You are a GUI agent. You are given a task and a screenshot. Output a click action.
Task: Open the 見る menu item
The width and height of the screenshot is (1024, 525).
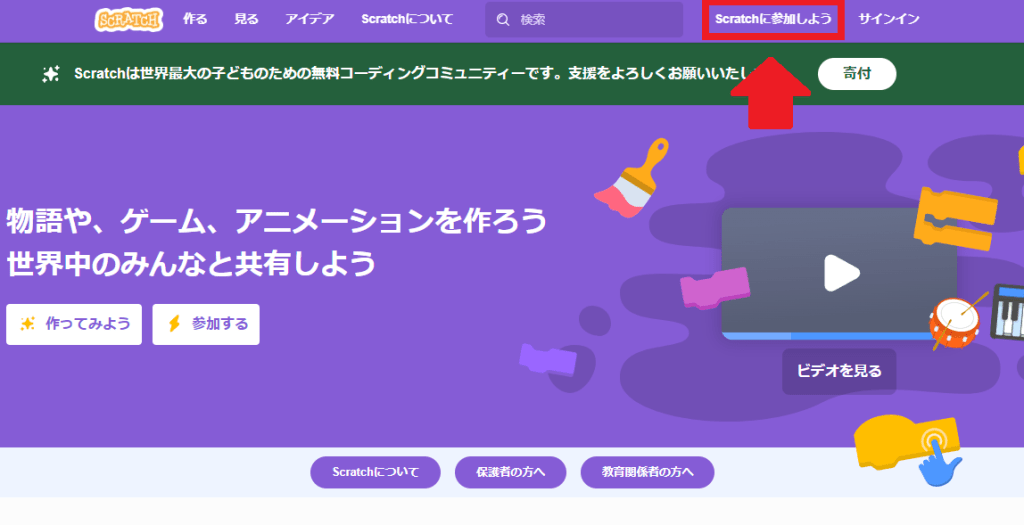tap(246, 19)
